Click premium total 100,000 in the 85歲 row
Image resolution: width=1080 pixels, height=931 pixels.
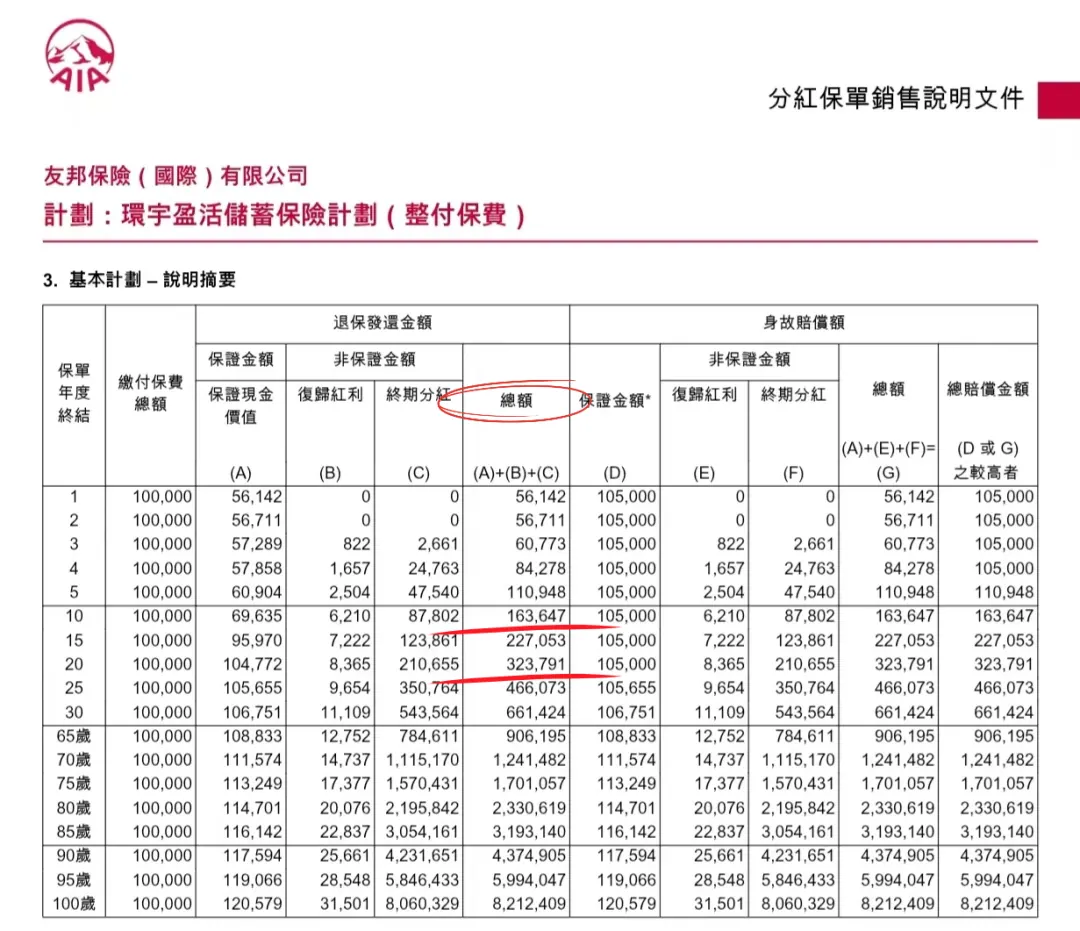pyautogui.click(x=162, y=832)
